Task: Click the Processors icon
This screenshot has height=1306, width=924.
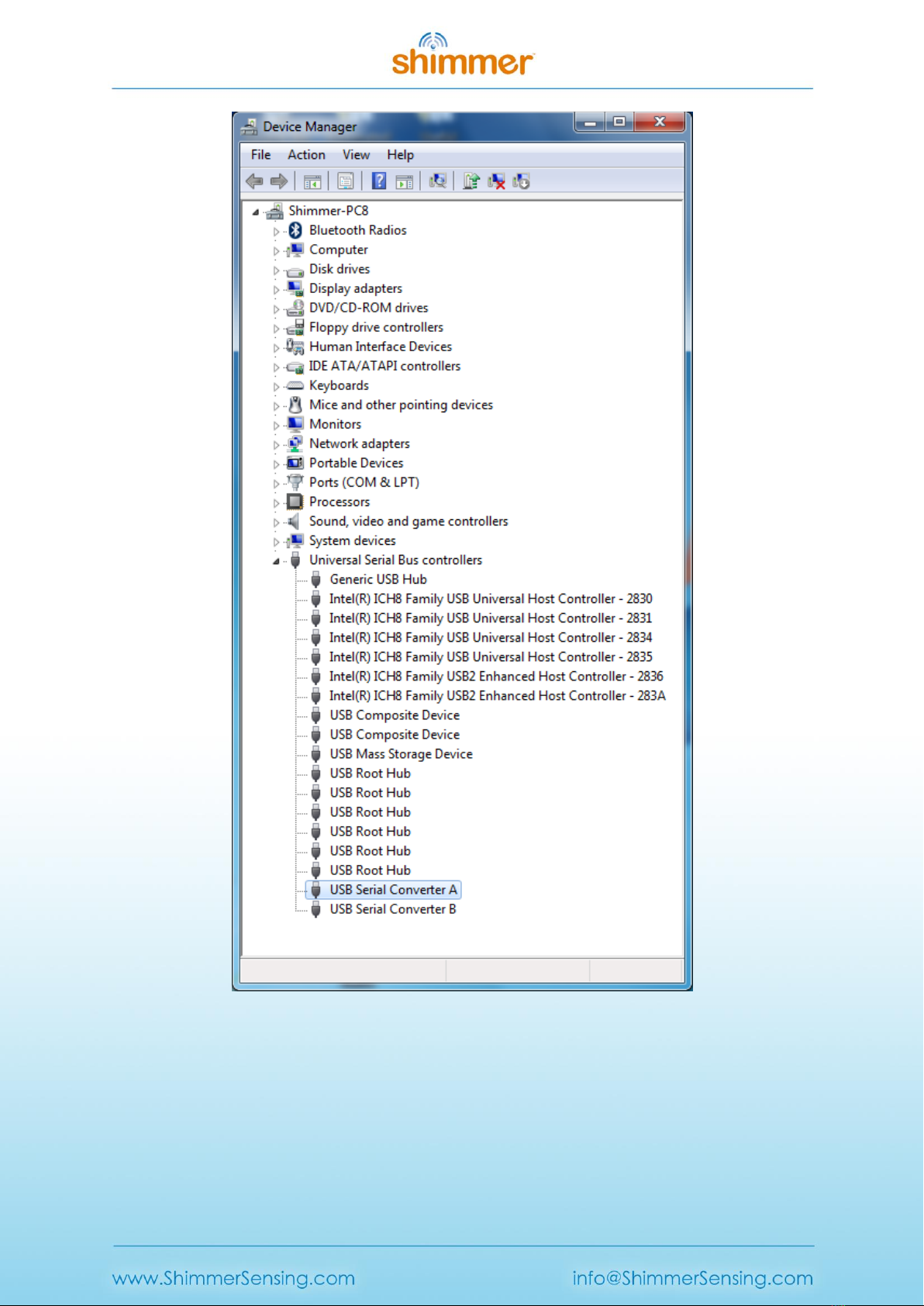Action: 295,501
